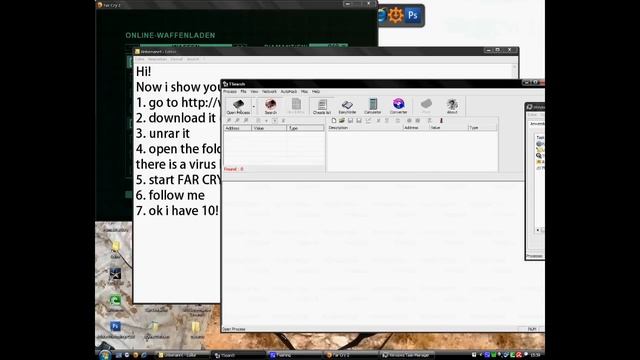640x360 pixels.
Task: Open the About dialog in TSearch
Action: click(x=452, y=106)
